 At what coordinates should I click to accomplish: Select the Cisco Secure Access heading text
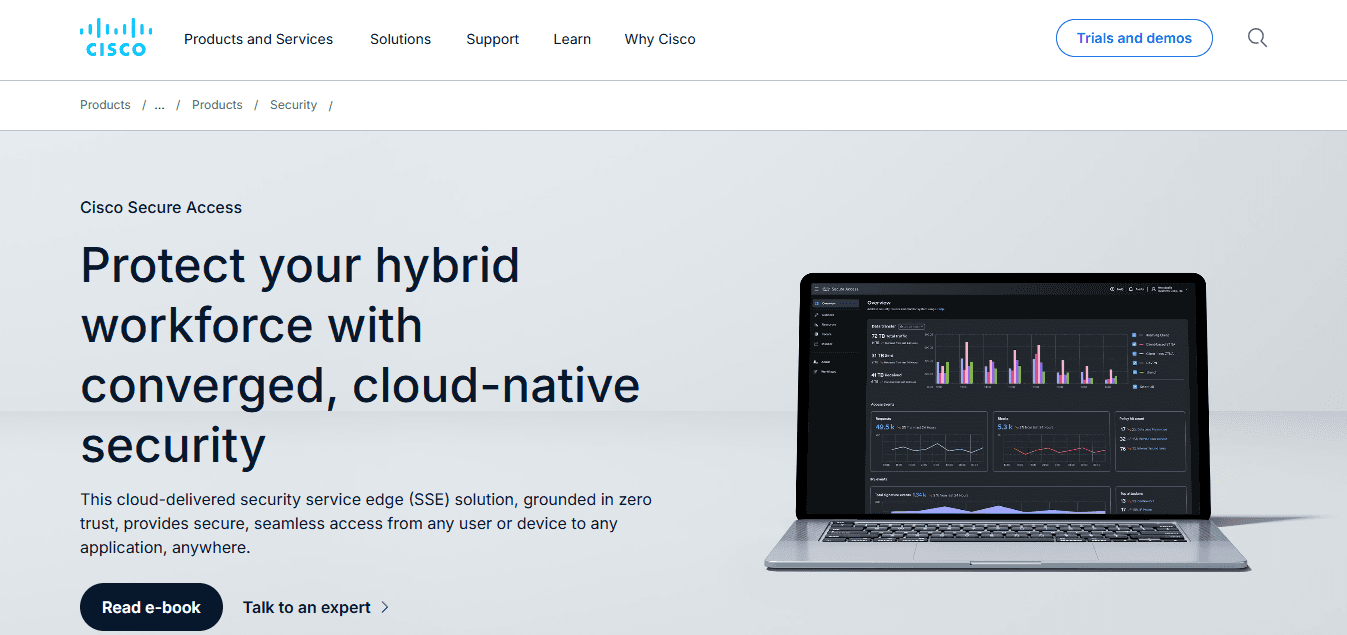(161, 208)
